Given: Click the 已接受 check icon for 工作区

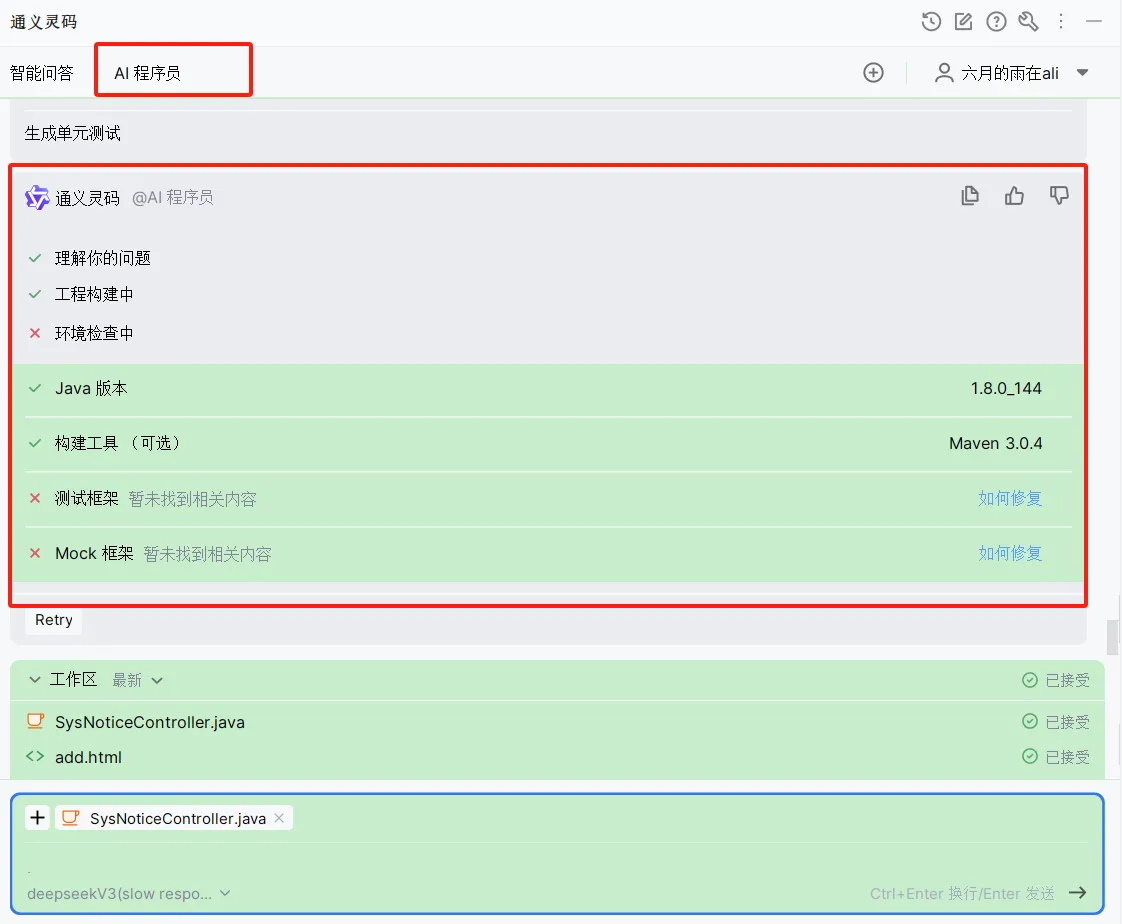Looking at the screenshot, I should click(x=1030, y=680).
